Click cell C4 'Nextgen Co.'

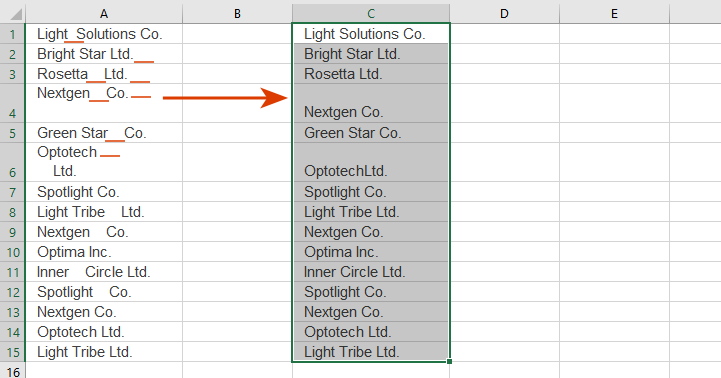pyautogui.click(x=371, y=103)
